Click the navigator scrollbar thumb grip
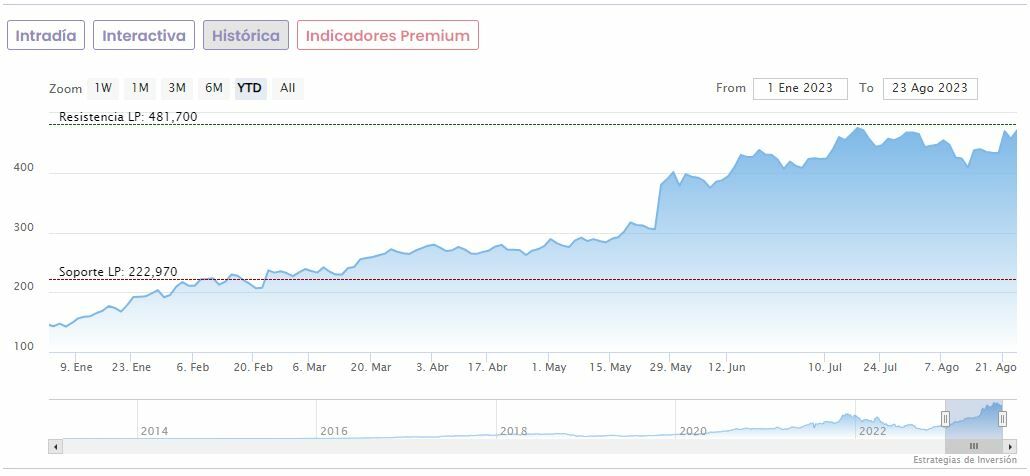Image resolution: width=1030 pixels, height=476 pixels. [973, 446]
